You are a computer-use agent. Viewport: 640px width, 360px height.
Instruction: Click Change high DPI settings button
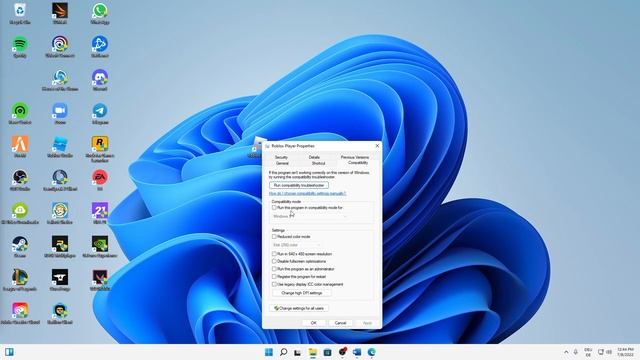click(x=302, y=293)
